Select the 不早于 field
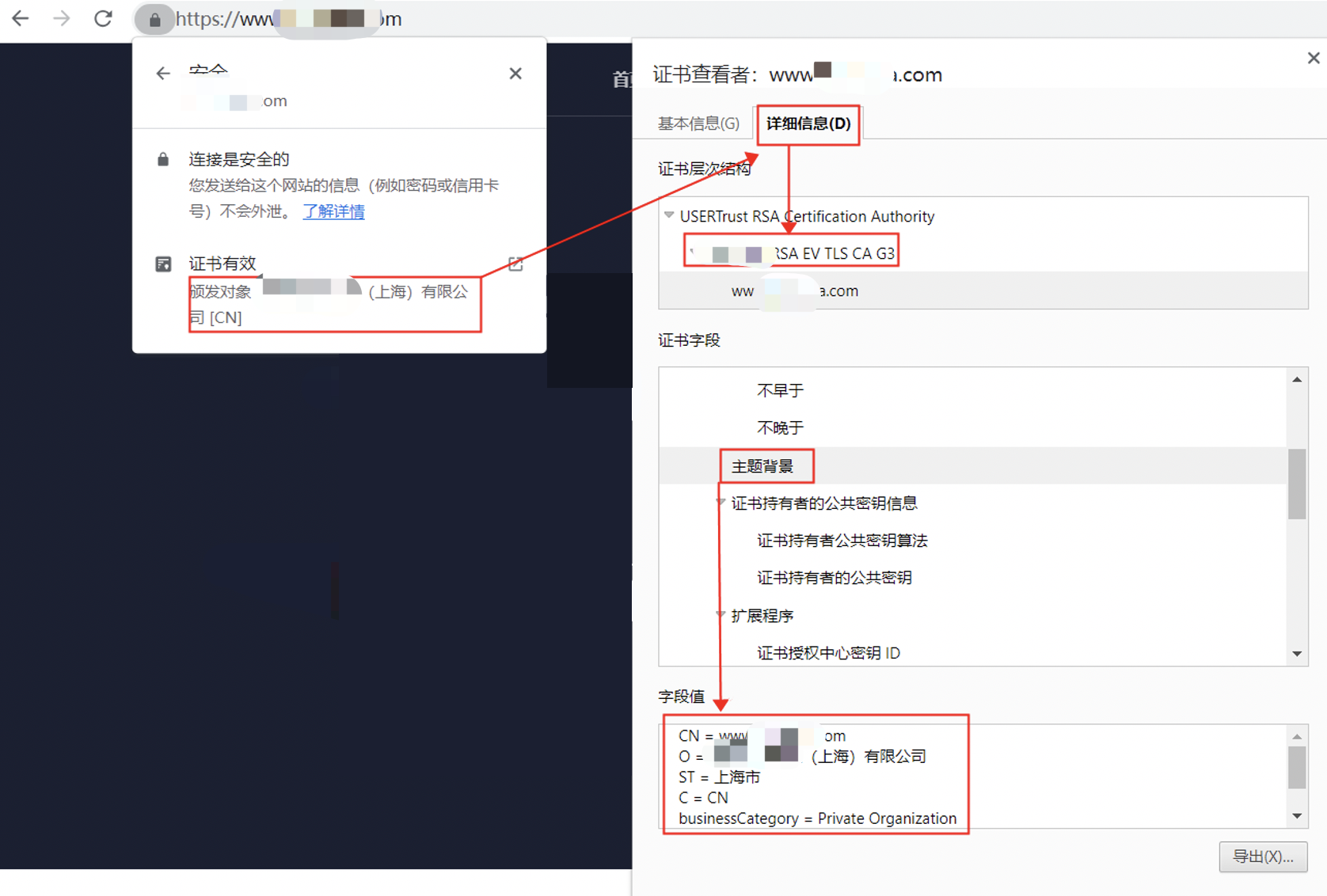The height and width of the screenshot is (896, 1327). [x=780, y=390]
